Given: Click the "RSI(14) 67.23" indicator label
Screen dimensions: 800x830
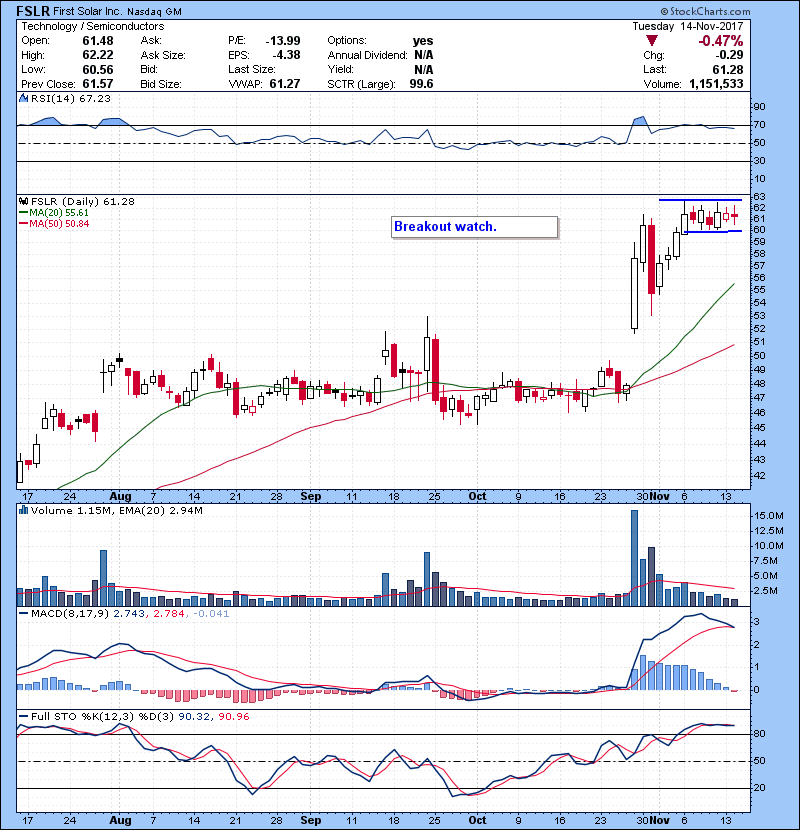Looking at the screenshot, I should [x=70, y=98].
